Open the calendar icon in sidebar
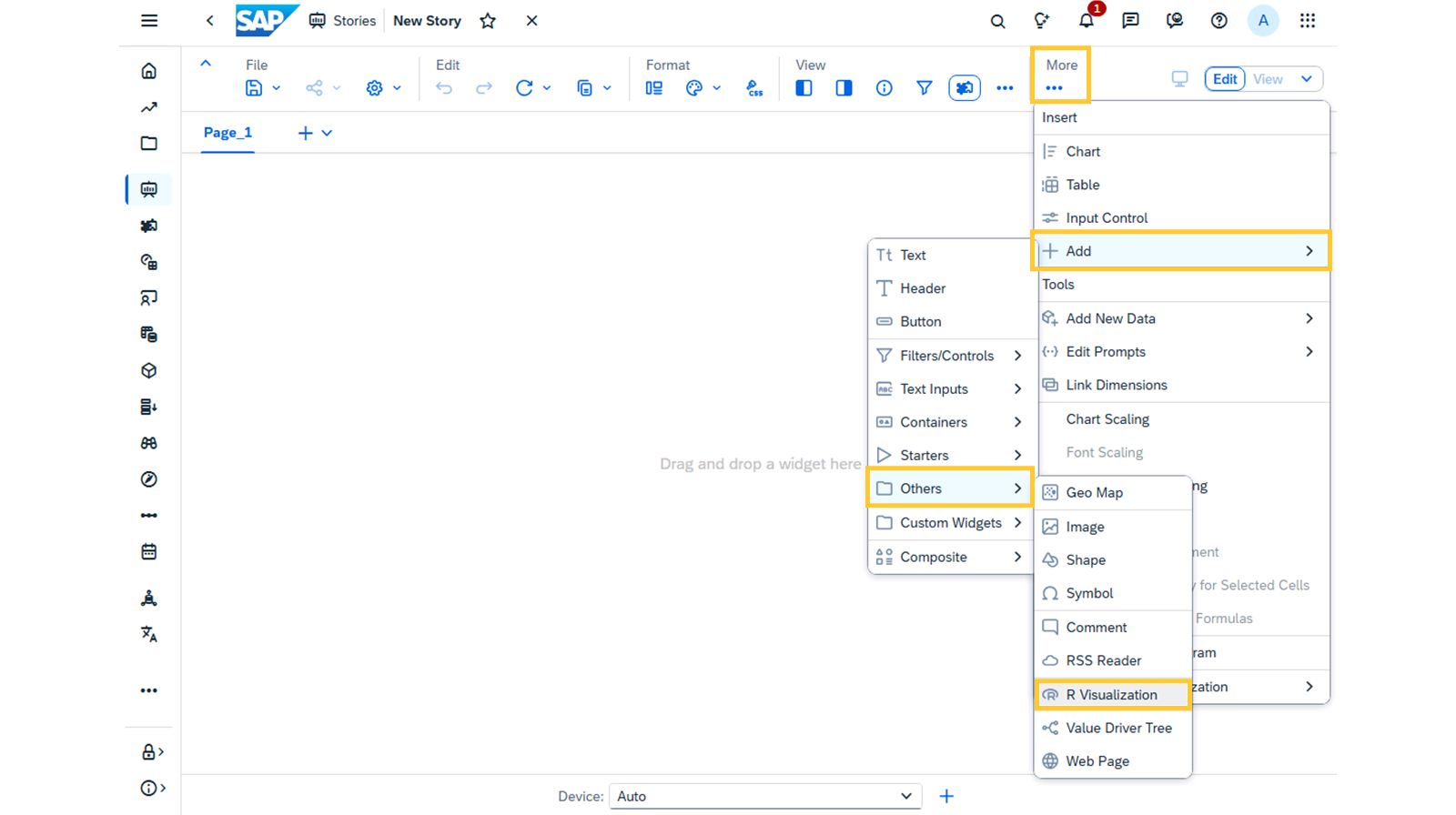 click(149, 552)
